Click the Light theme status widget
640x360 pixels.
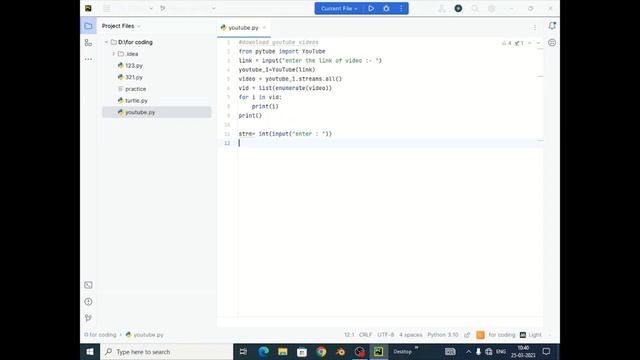click(x=531, y=335)
